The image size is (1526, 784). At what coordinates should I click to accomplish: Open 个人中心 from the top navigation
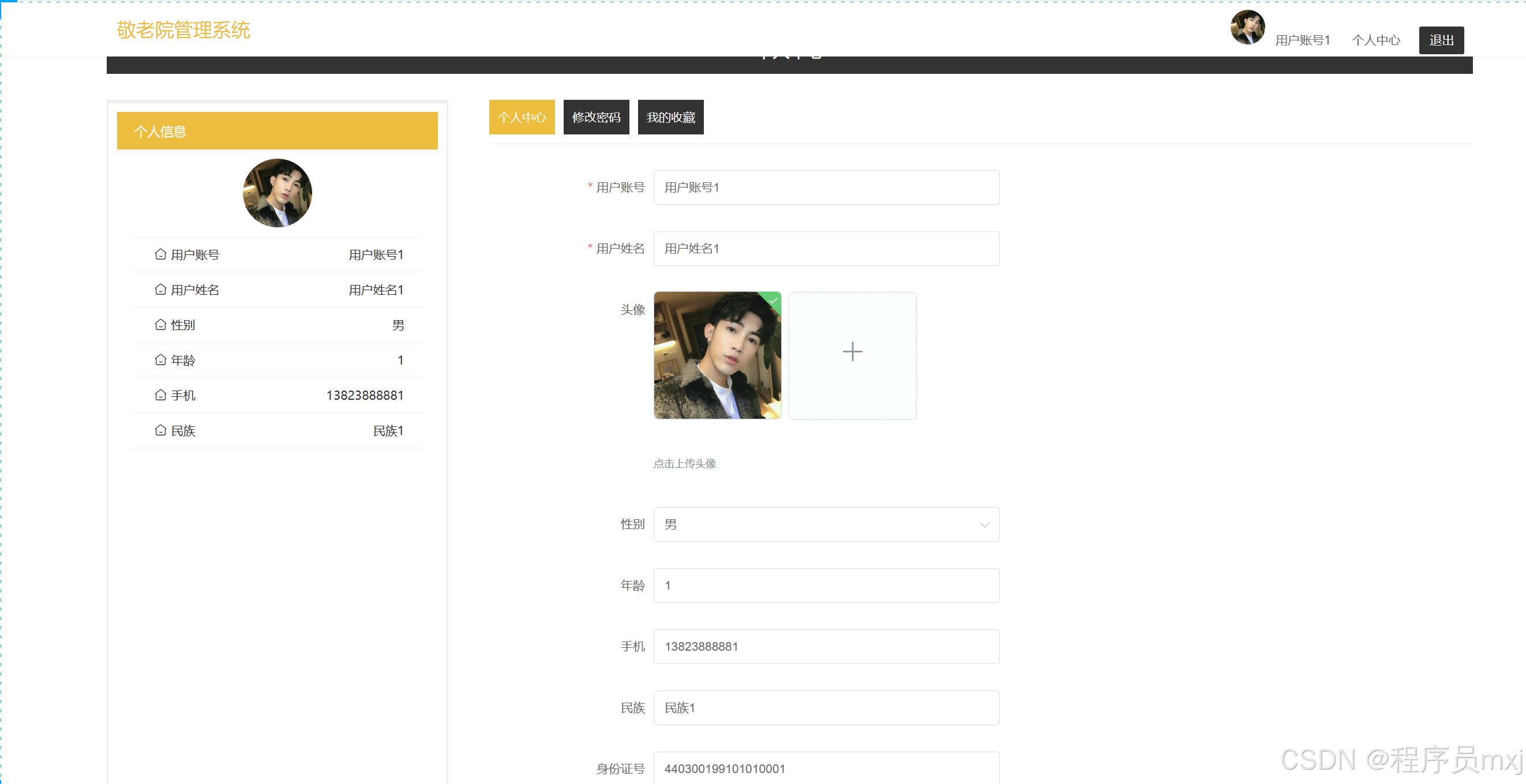point(1376,40)
